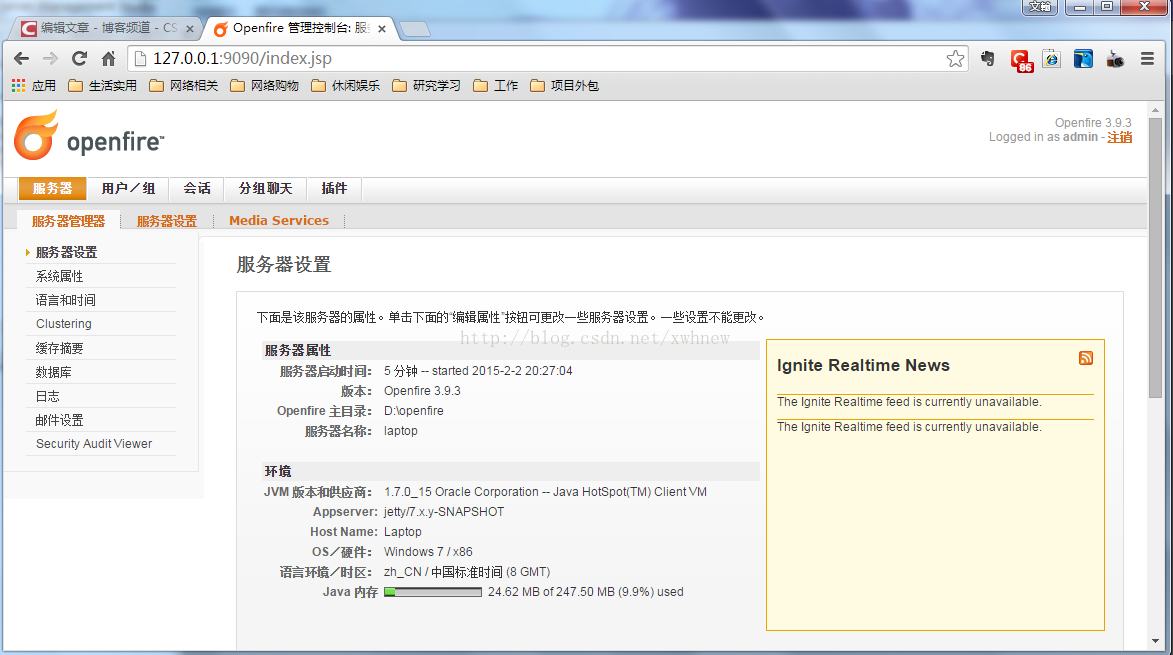1173x655 pixels.
Task: Go back using the browser back arrow
Action: point(21,58)
